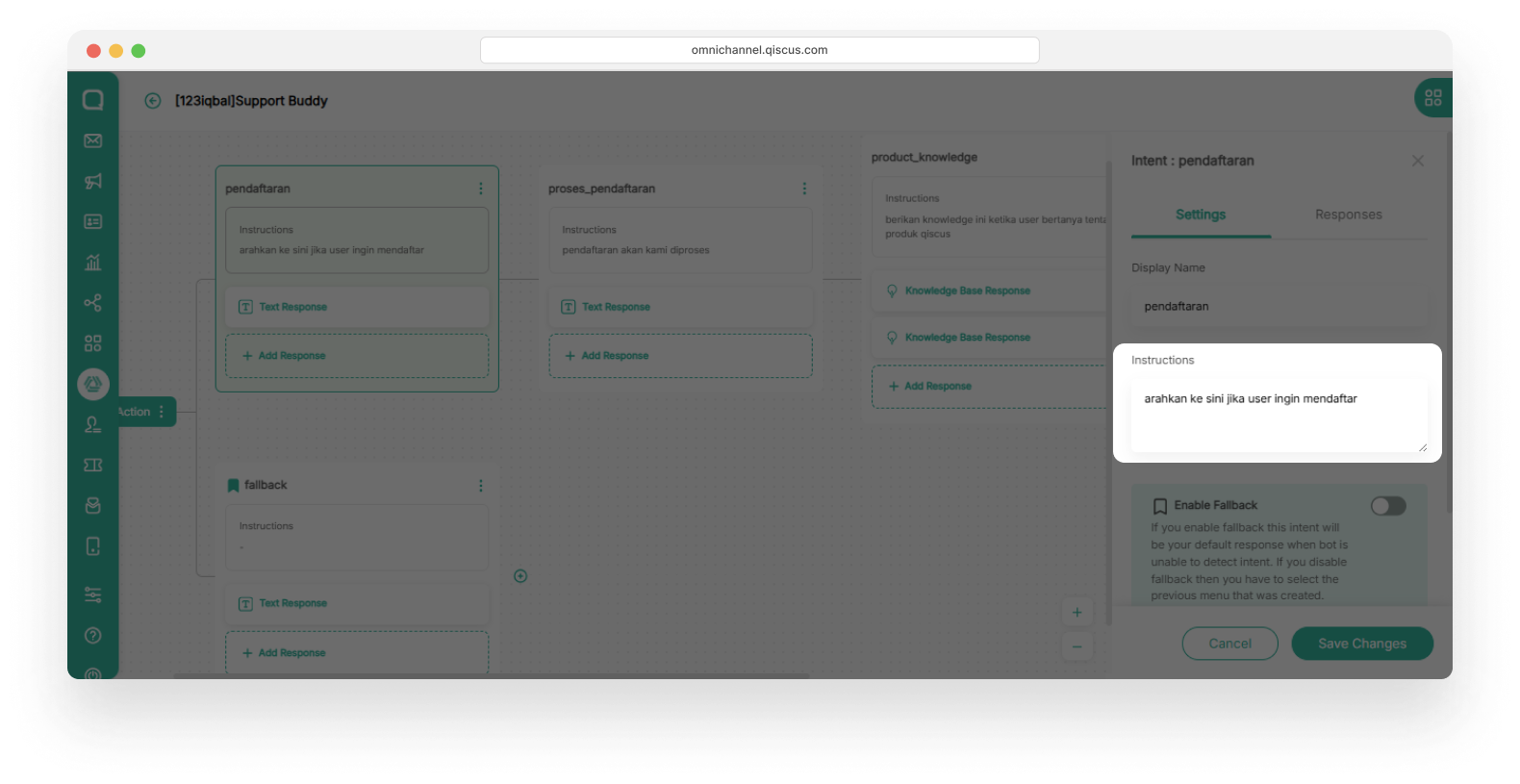Switch to the Responses tab
This screenshot has width=1520, height=784.
coord(1348,215)
